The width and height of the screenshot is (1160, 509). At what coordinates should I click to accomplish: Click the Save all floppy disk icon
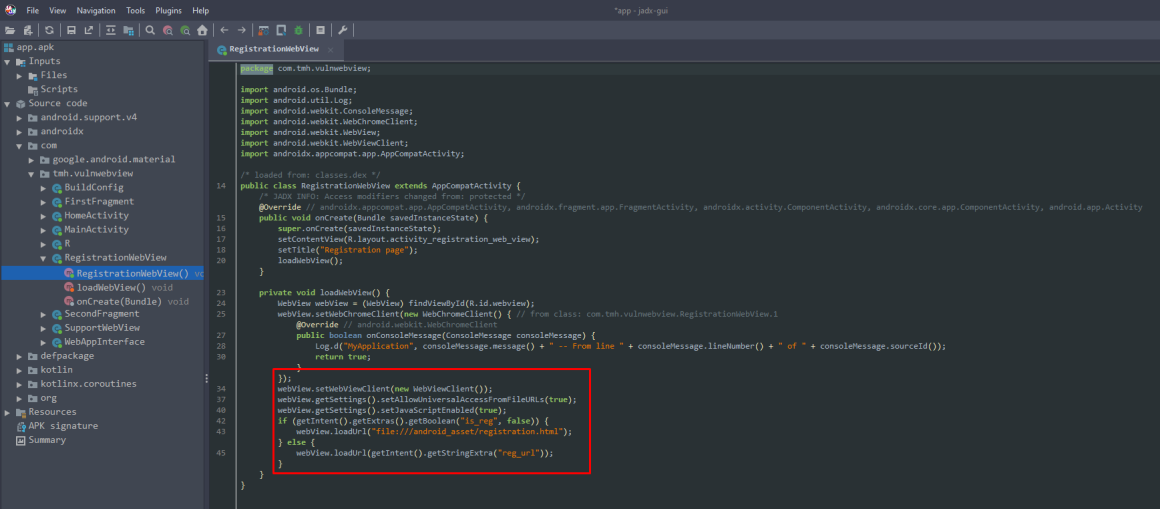point(72,30)
